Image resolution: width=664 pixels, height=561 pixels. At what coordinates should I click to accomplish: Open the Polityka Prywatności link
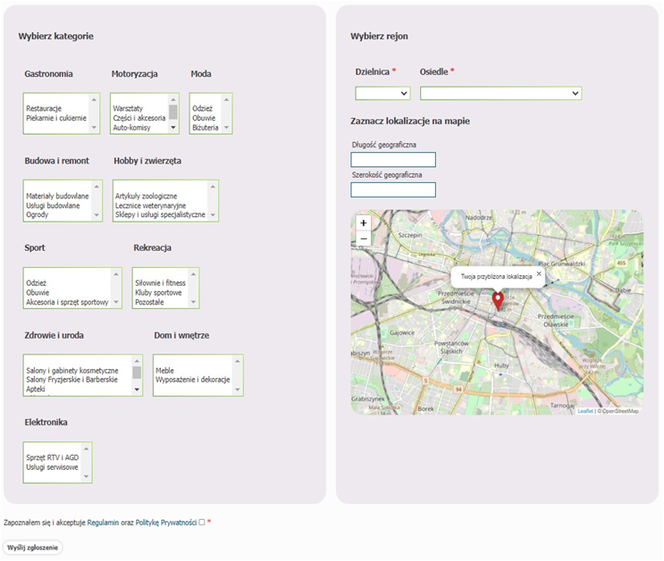166,522
